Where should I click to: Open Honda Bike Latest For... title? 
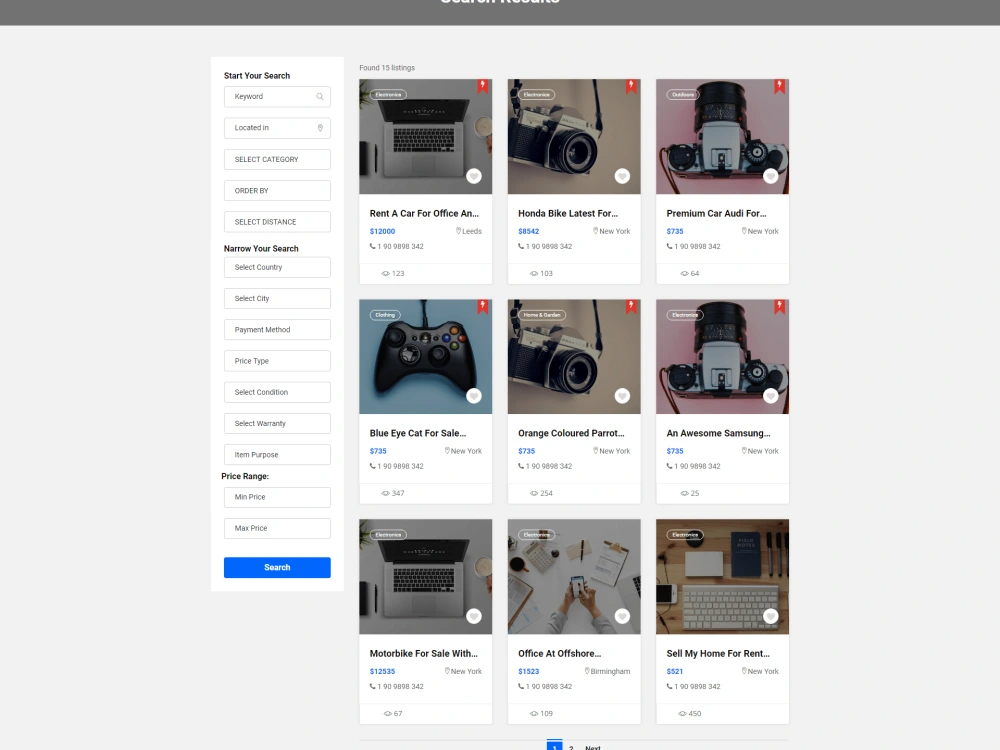click(x=568, y=214)
